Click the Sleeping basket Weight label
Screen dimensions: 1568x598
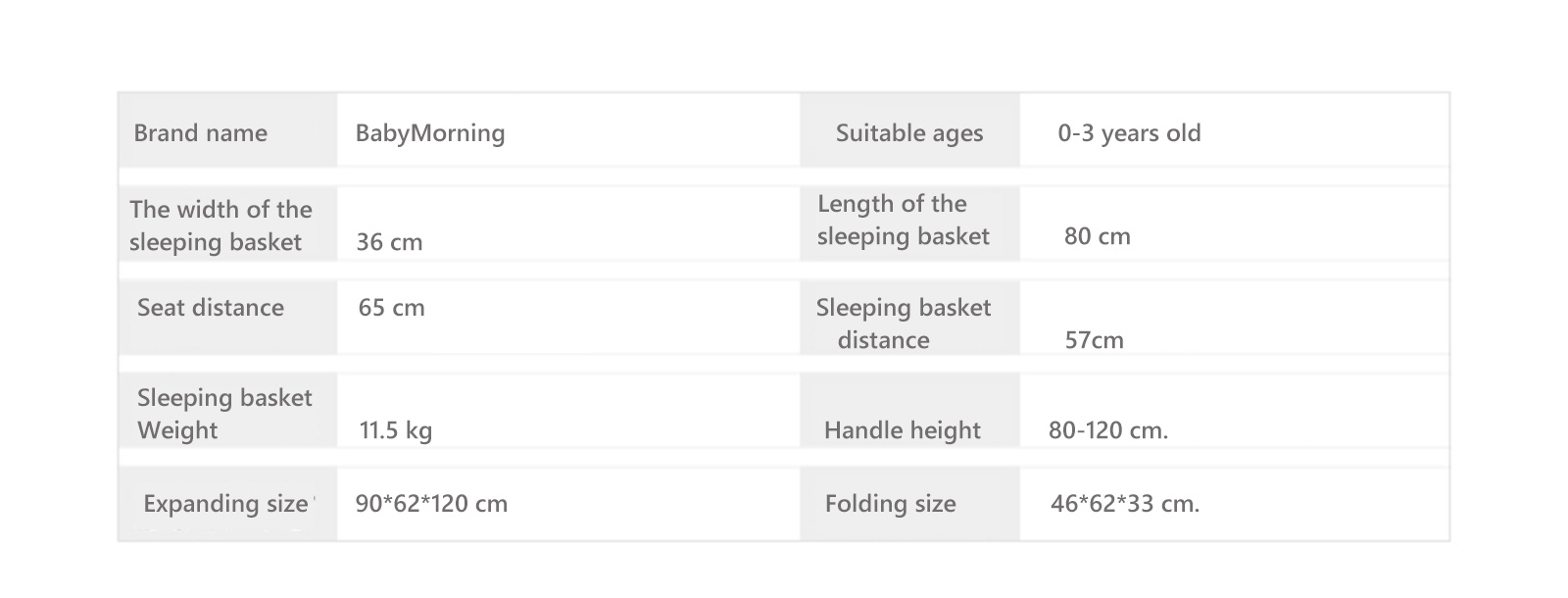point(224,414)
